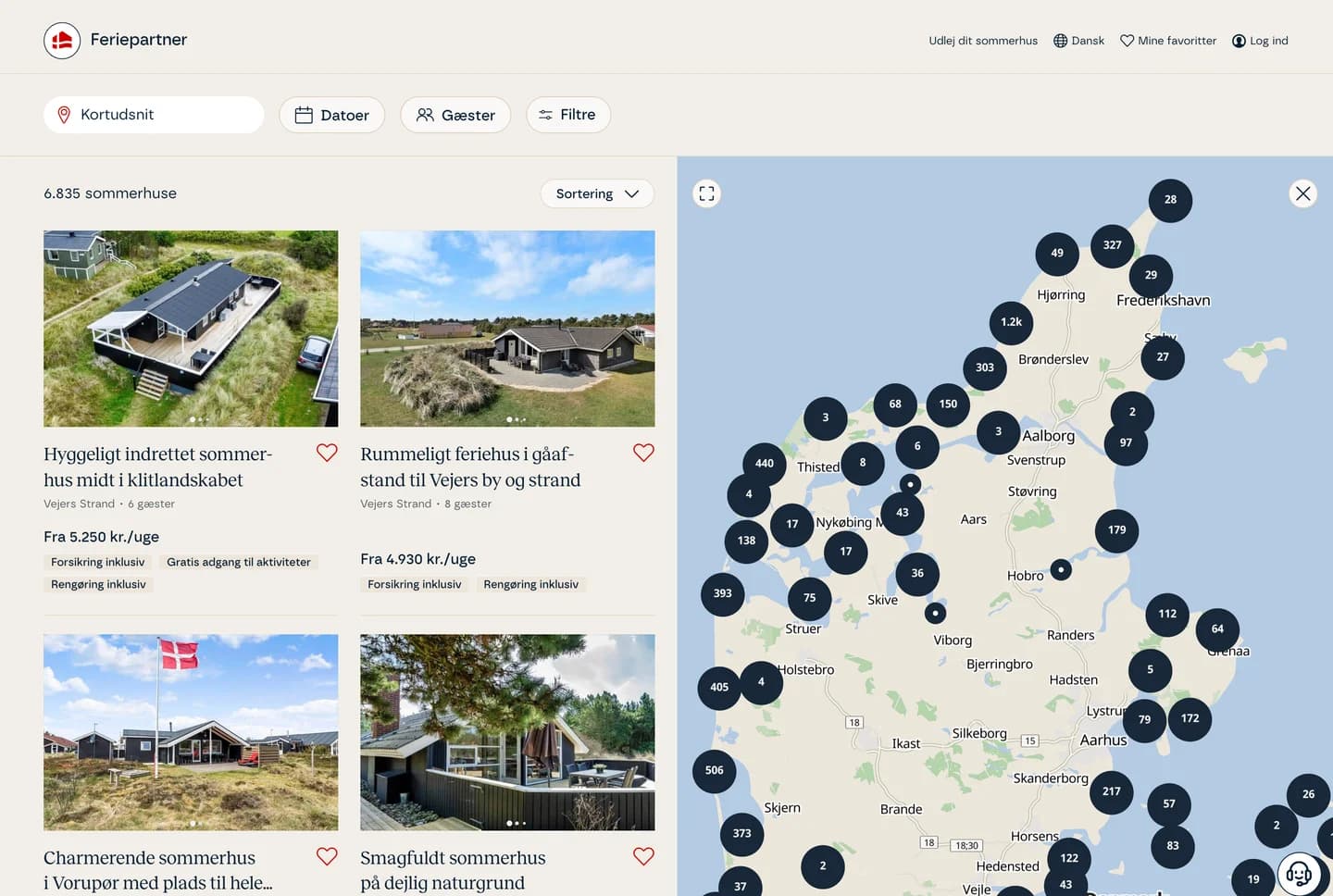Click the Kortudsnit location field
The image size is (1333, 896).
[154, 115]
